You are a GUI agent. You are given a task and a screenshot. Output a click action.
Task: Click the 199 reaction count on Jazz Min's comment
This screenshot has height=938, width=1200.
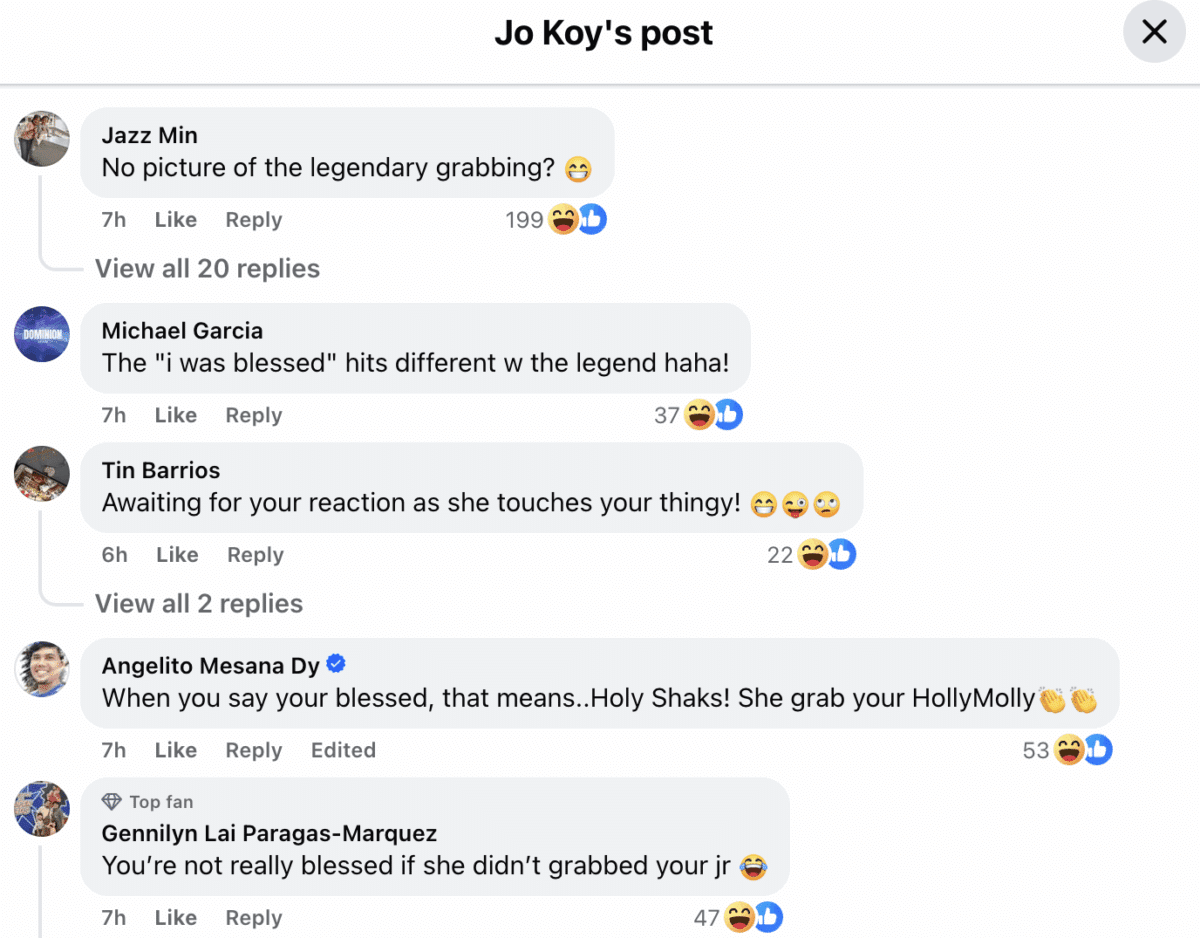tap(524, 219)
